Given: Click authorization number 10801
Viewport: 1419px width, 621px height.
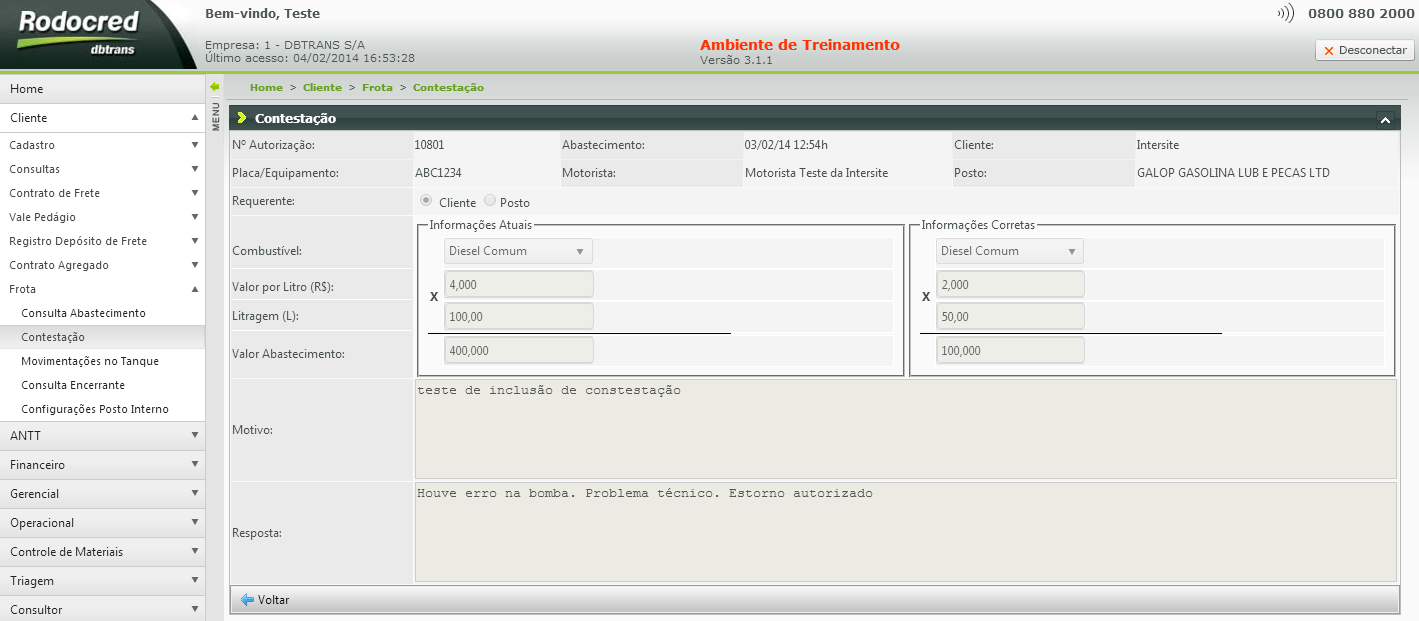Looking at the screenshot, I should click(x=430, y=145).
